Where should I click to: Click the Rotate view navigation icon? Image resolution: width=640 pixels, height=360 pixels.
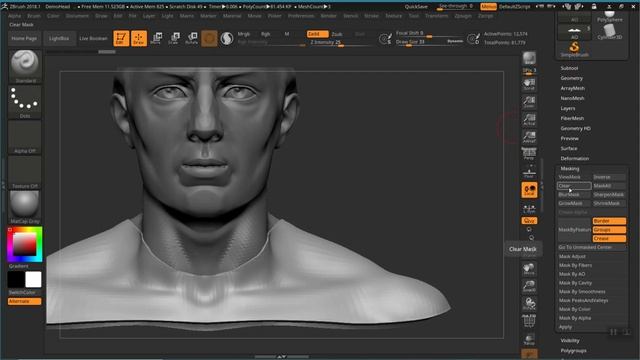529,303
